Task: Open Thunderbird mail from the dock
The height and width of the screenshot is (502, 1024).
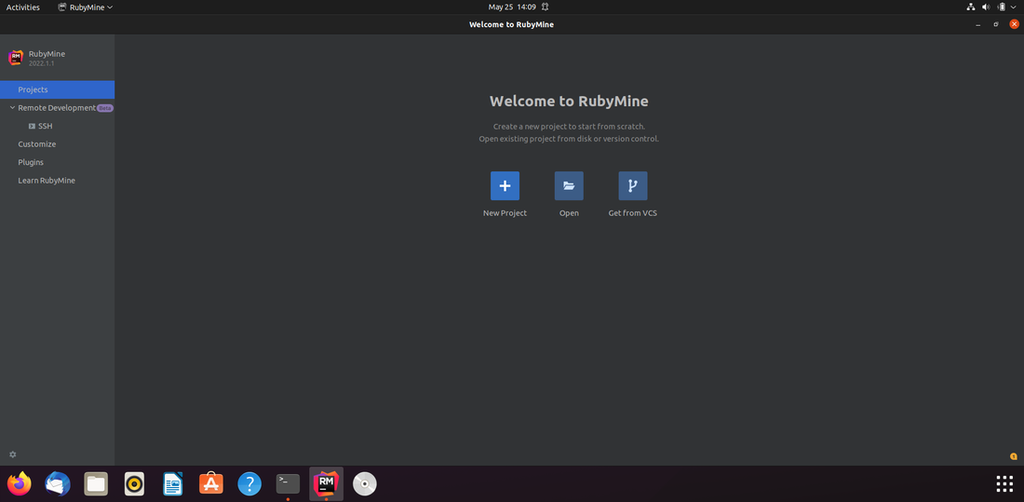Action: (57, 484)
